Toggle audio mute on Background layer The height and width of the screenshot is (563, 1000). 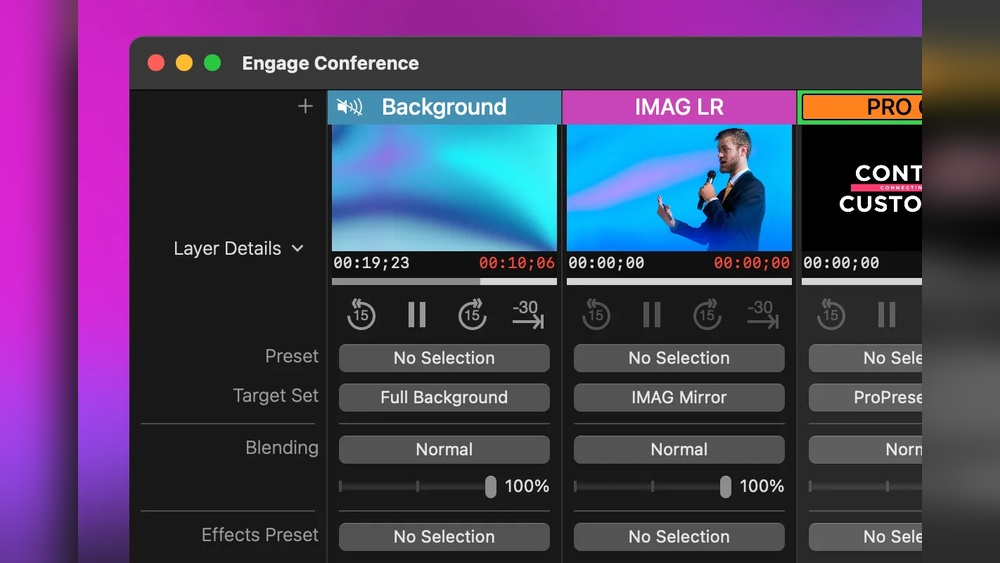point(350,107)
